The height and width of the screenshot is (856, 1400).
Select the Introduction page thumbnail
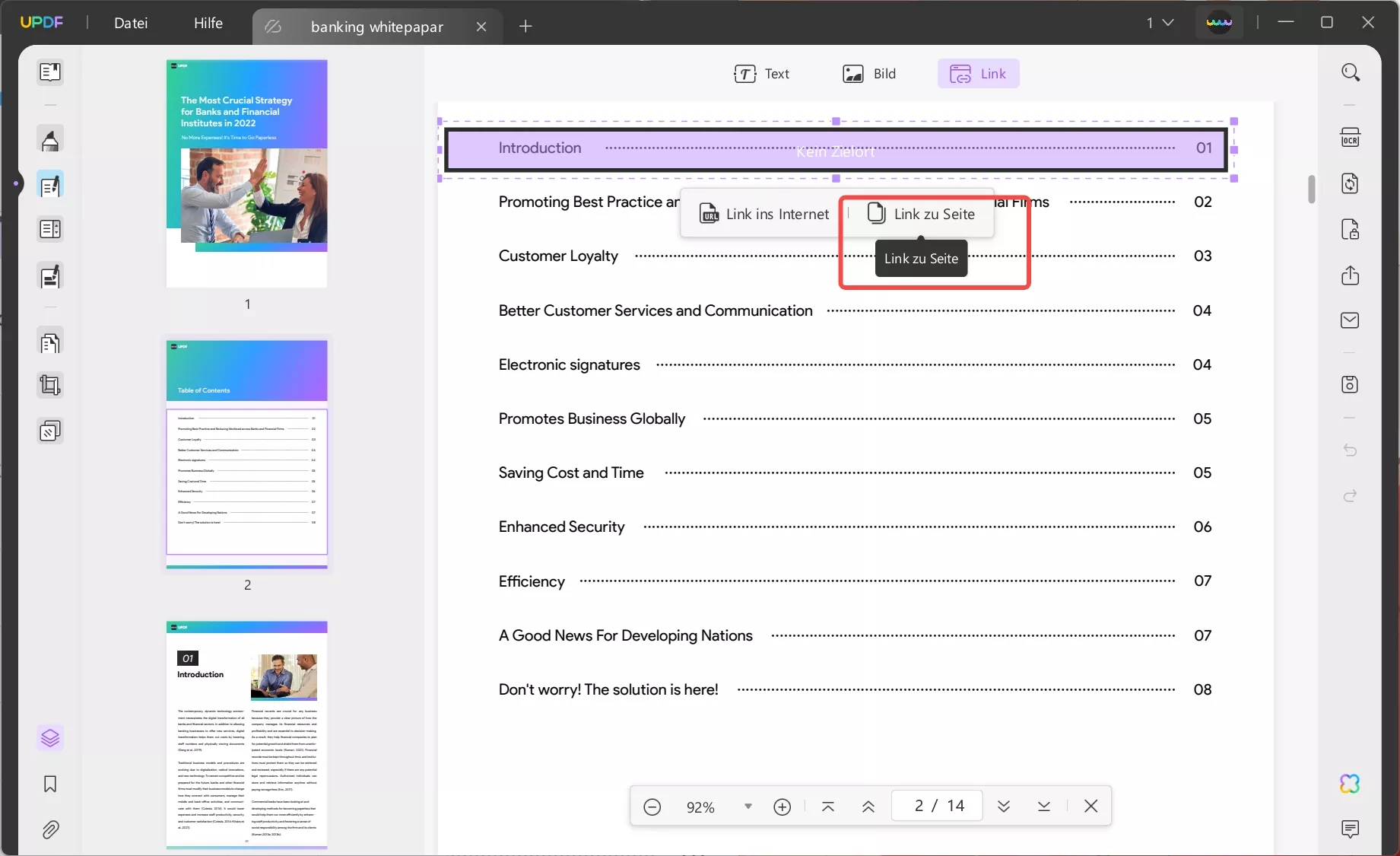247,735
